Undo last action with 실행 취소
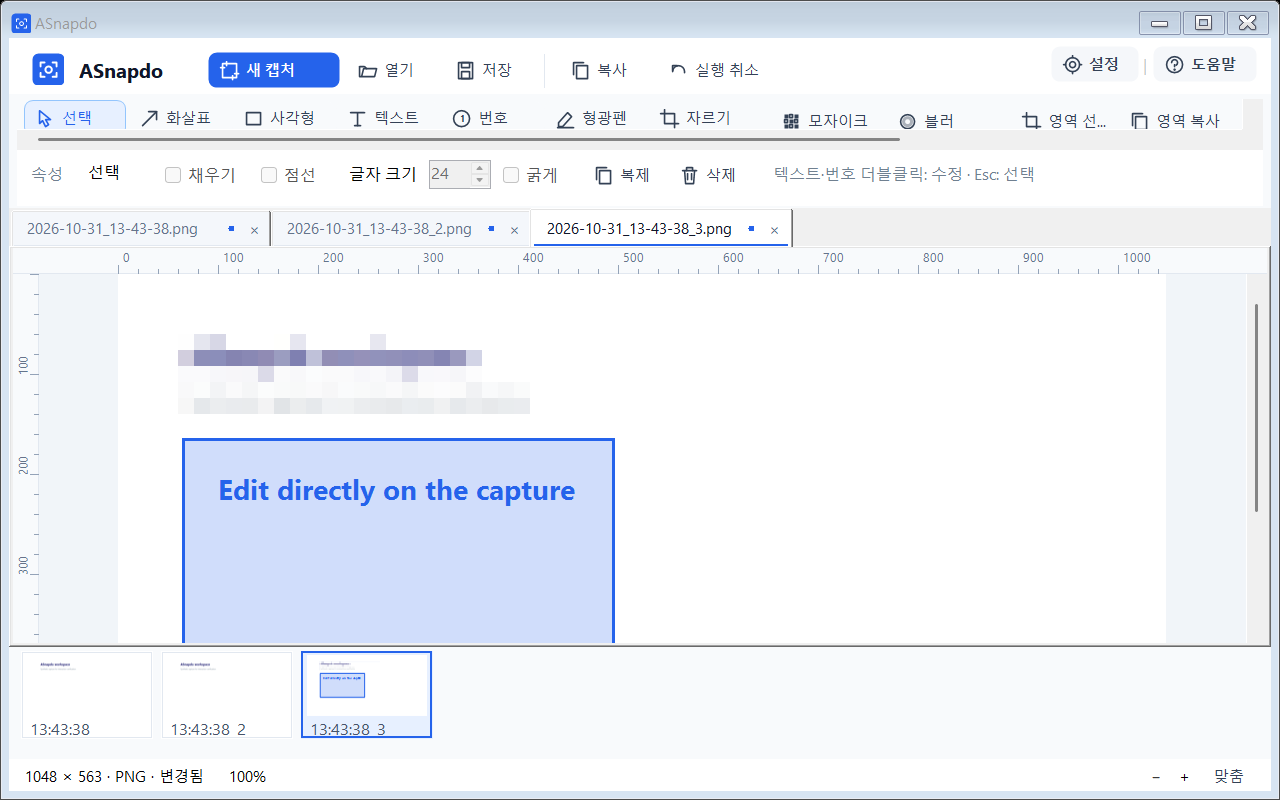 714,70
